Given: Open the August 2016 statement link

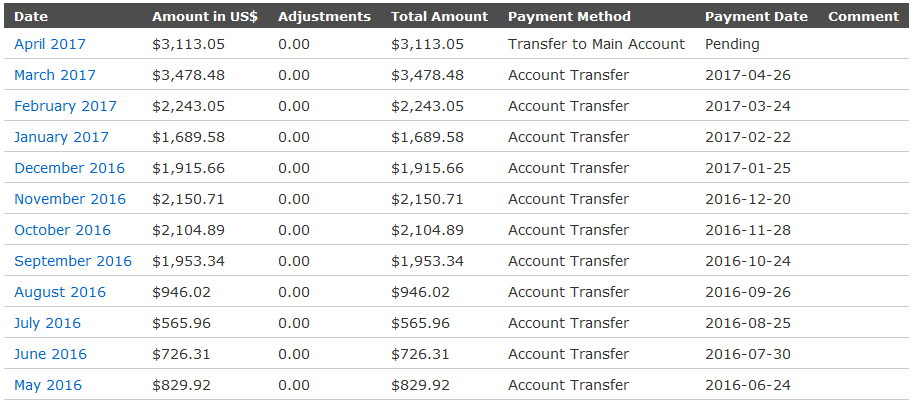Looking at the screenshot, I should [60, 292].
